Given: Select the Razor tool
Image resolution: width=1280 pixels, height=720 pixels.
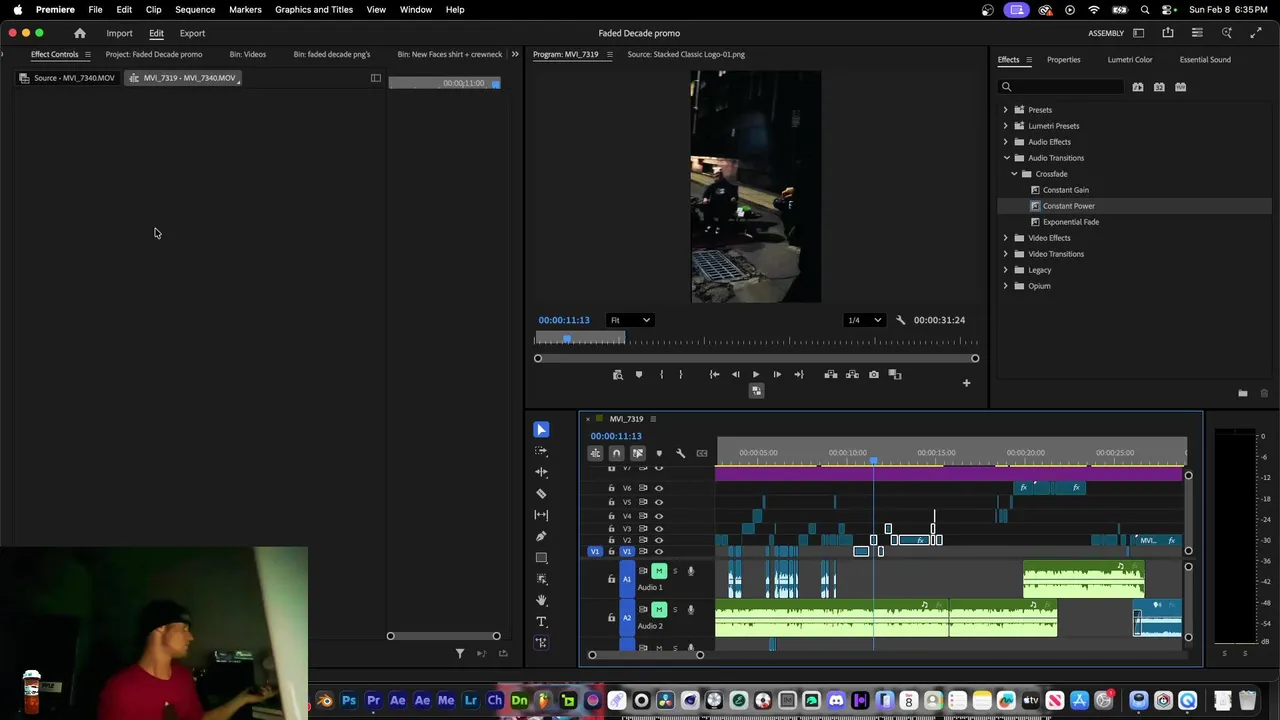Looking at the screenshot, I should [x=541, y=494].
